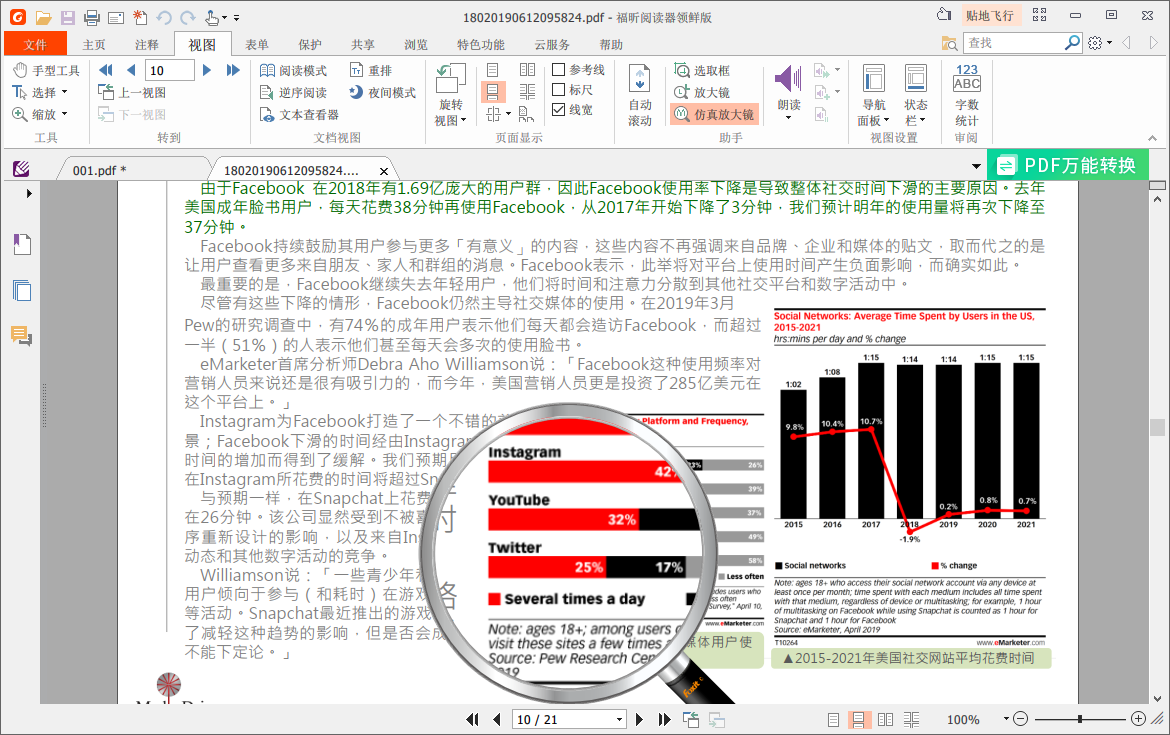Go to first page in status bar
This screenshot has width=1170, height=735.
(472, 719)
